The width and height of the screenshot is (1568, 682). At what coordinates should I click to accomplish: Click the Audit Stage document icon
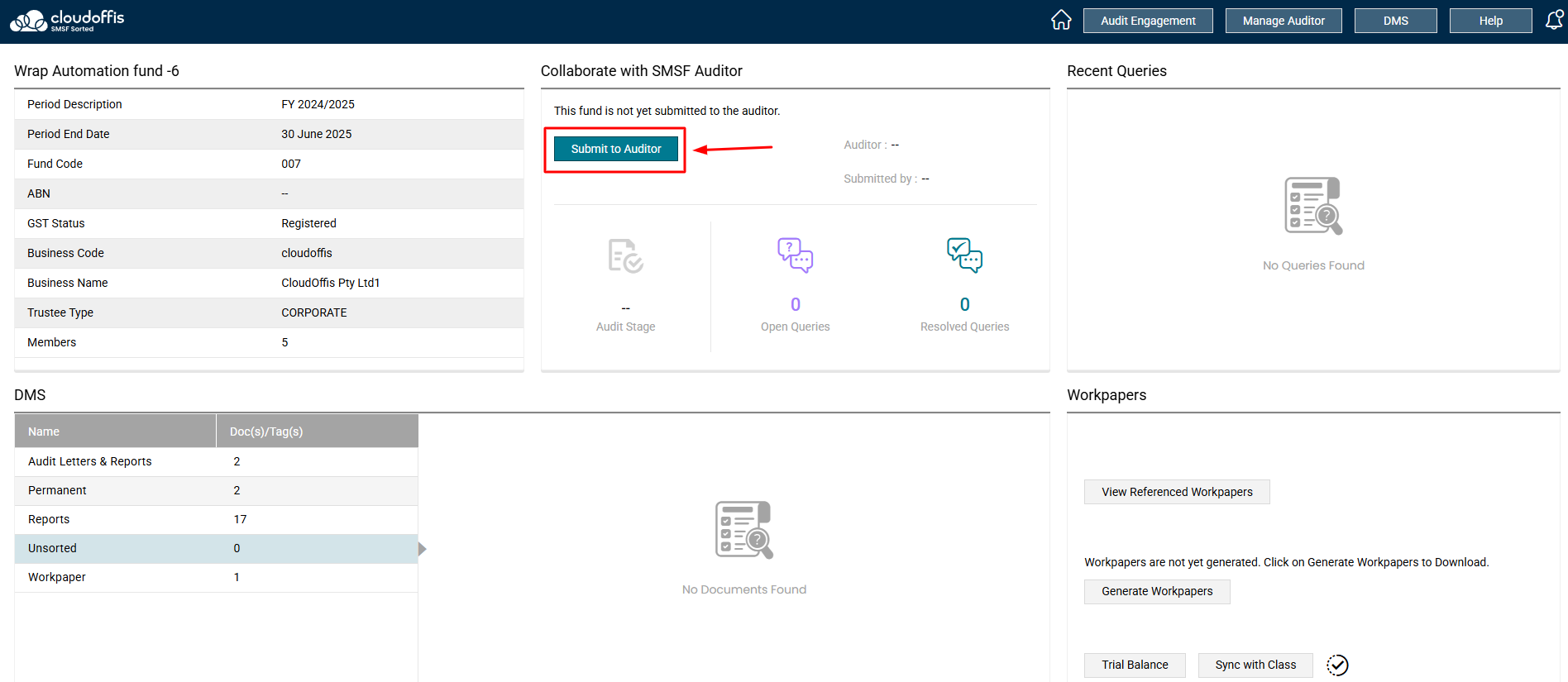coord(625,256)
